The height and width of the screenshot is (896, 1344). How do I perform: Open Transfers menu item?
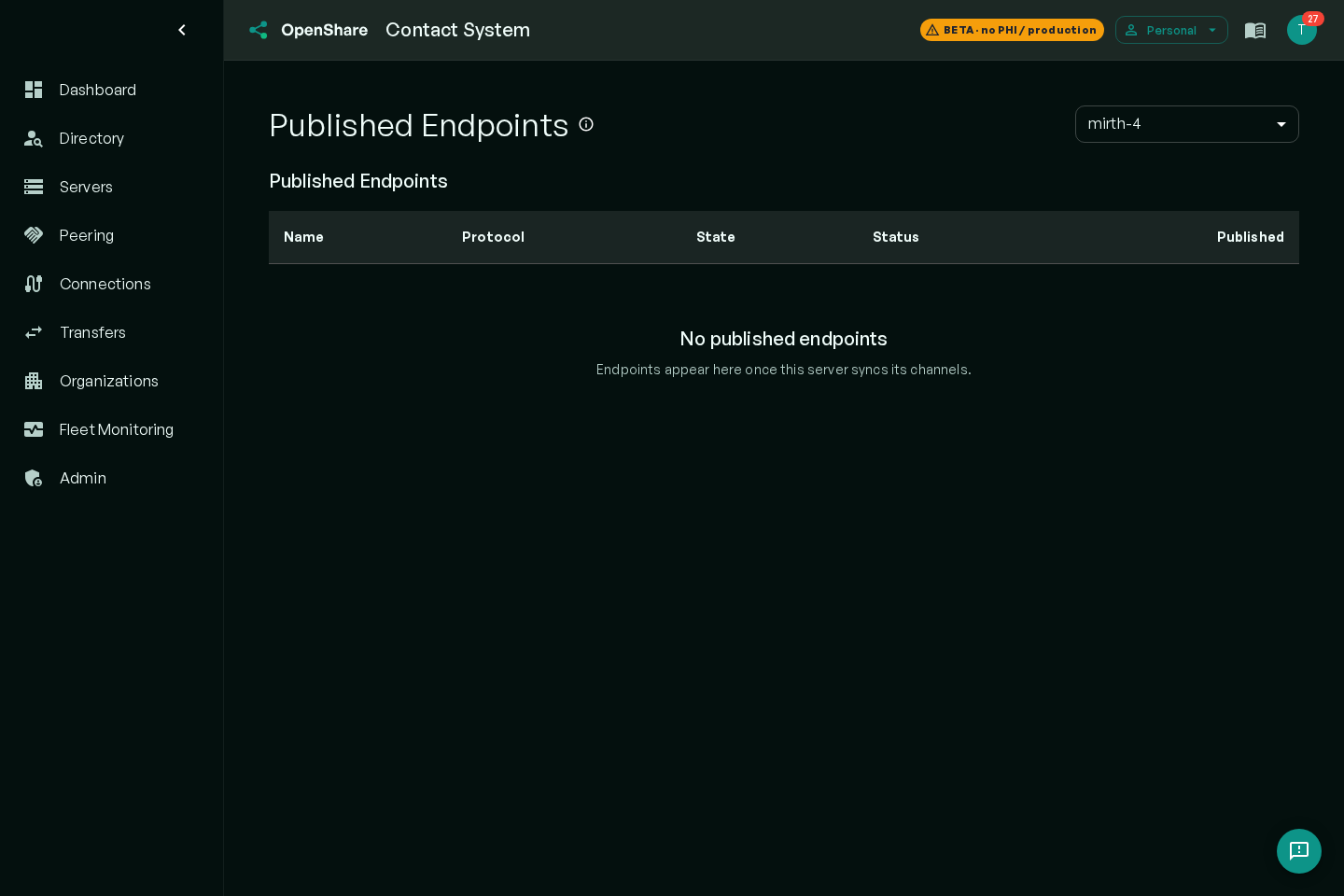coord(112,332)
